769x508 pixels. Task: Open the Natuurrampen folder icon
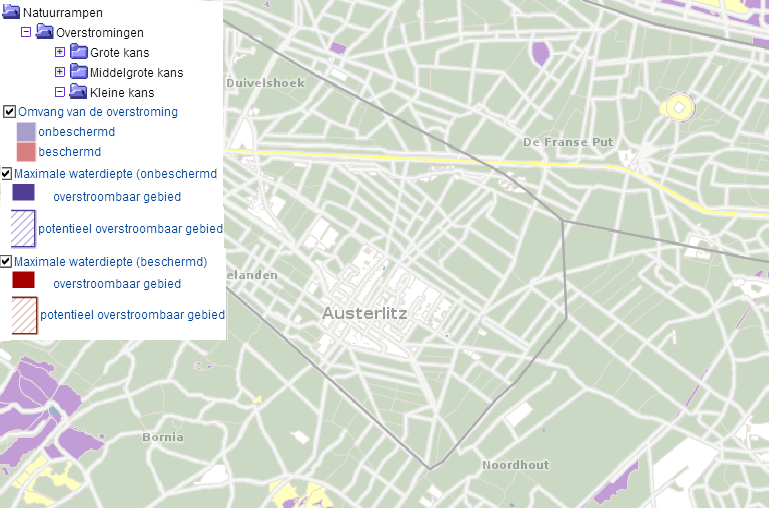(11, 12)
